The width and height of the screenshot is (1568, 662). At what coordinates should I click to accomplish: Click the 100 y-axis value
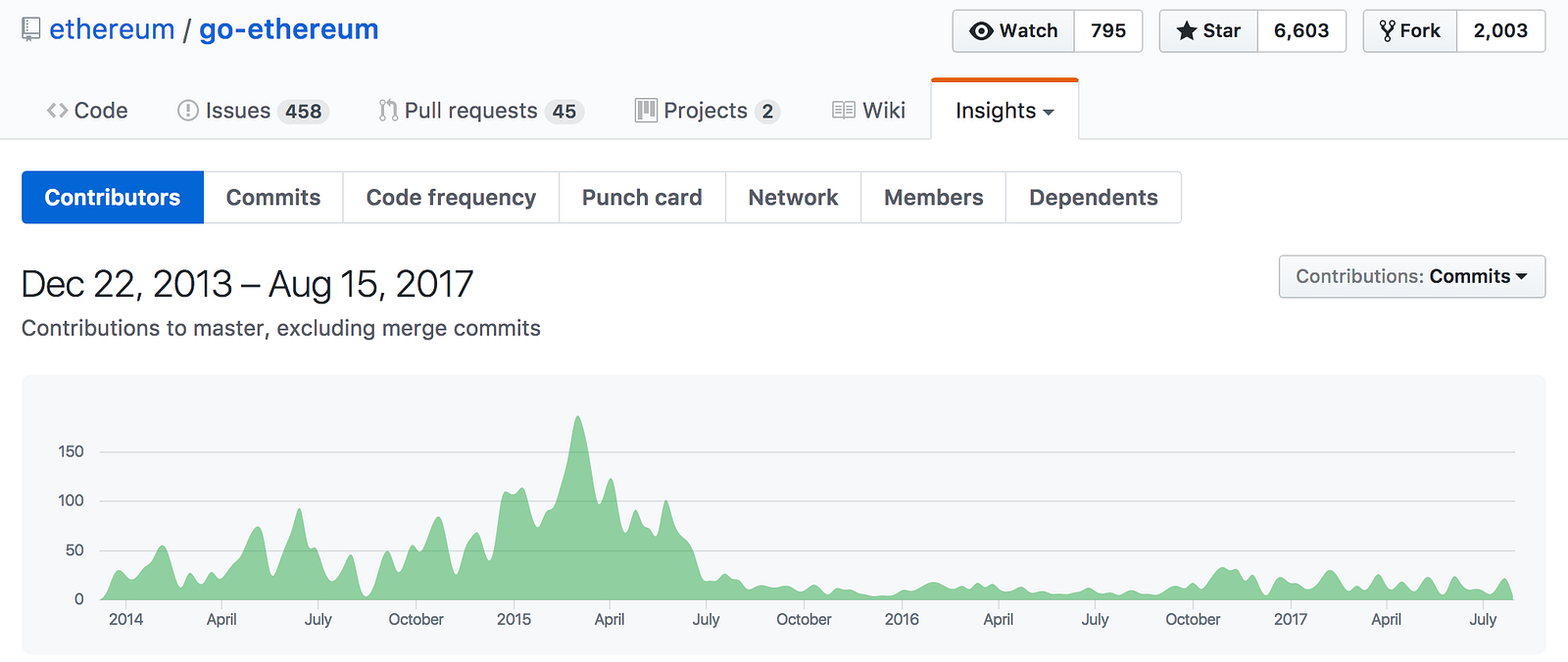tap(71, 500)
